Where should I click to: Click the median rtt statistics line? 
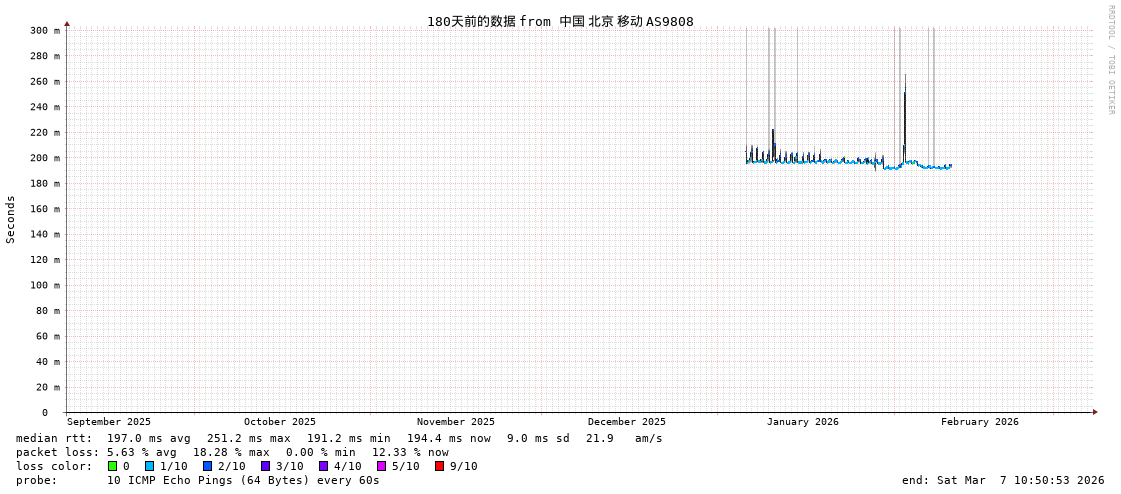339,438
